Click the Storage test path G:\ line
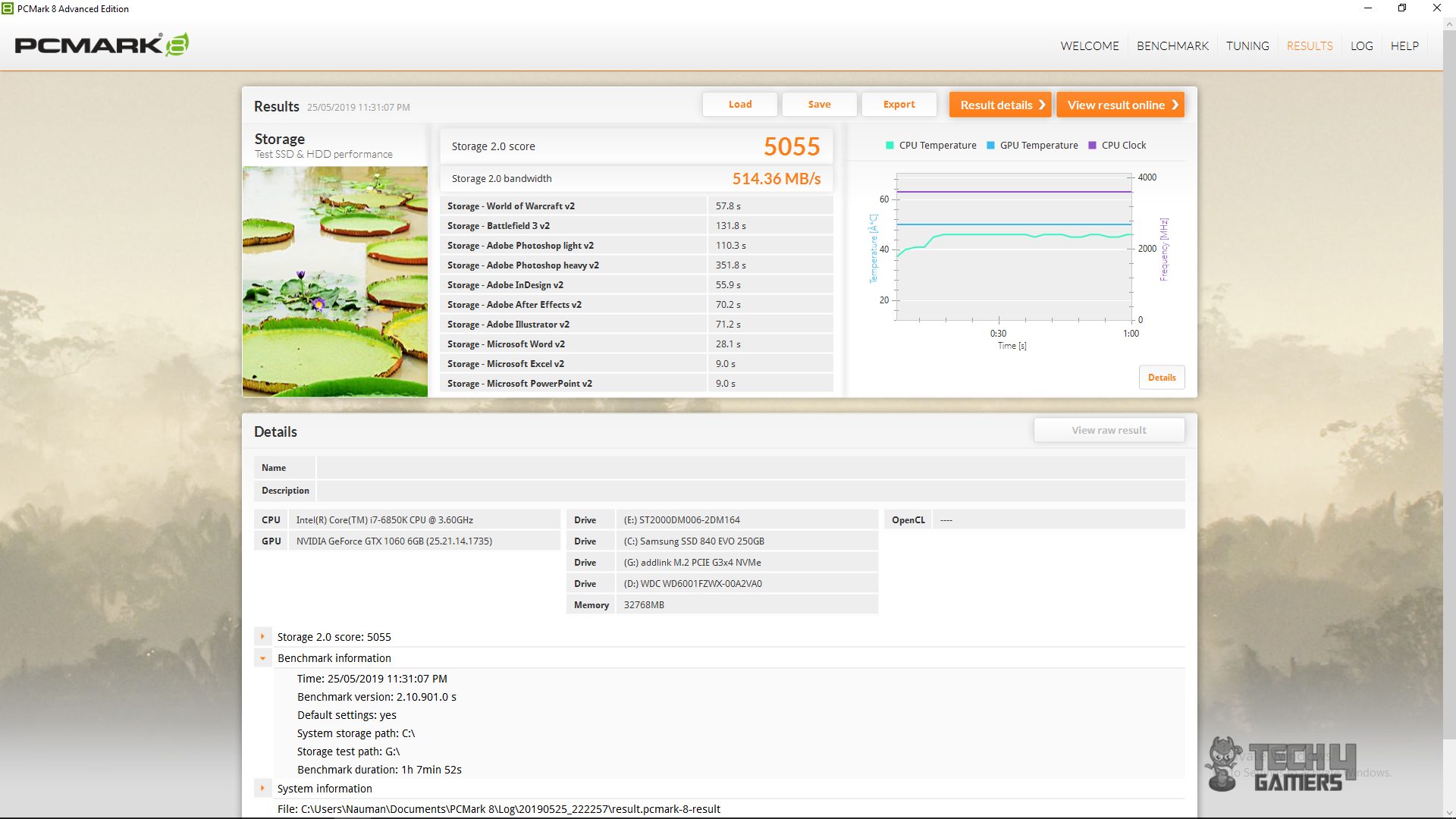 [x=348, y=752]
